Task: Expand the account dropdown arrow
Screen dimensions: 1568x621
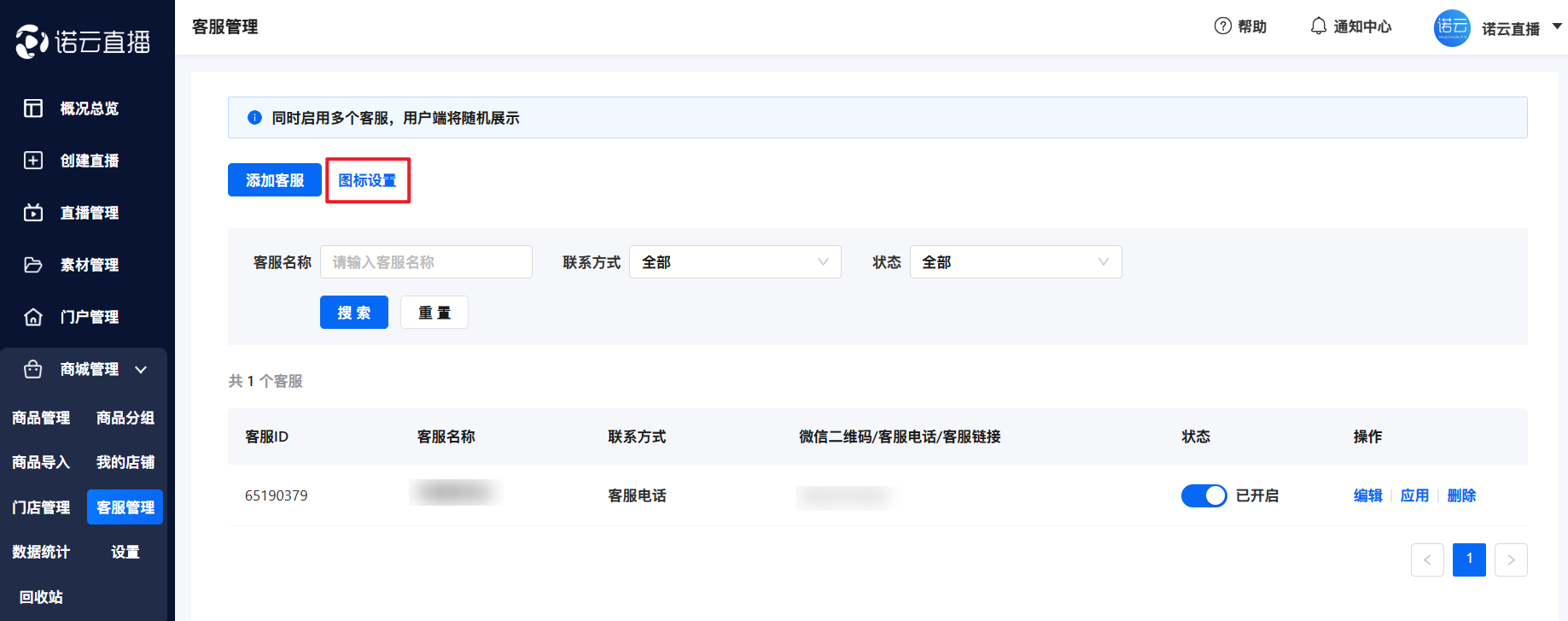Action: click(x=1557, y=26)
